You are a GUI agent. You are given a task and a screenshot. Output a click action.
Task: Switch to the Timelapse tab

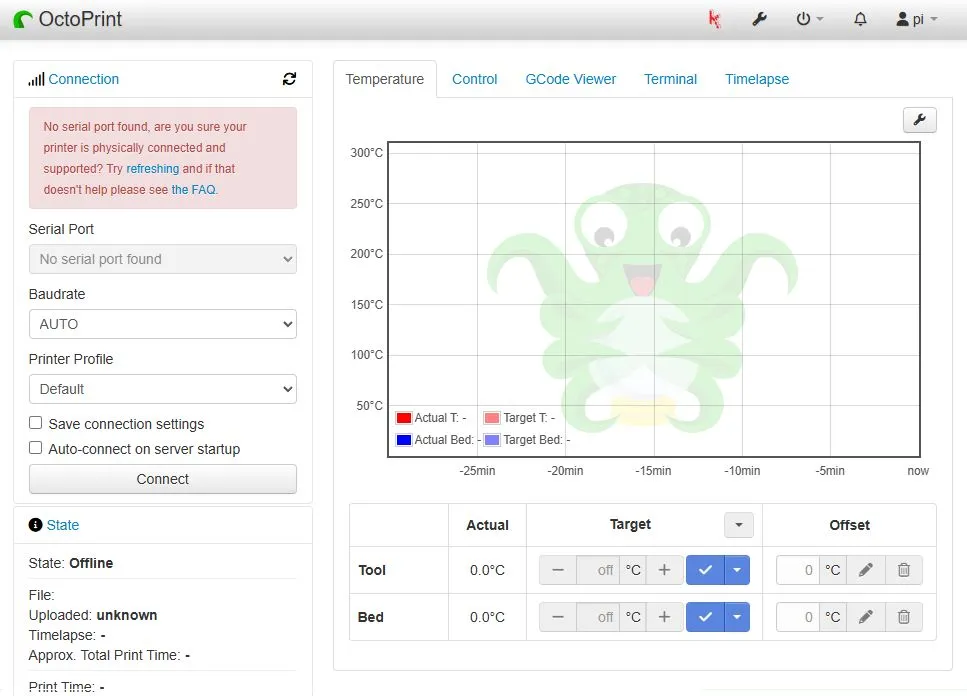click(757, 79)
